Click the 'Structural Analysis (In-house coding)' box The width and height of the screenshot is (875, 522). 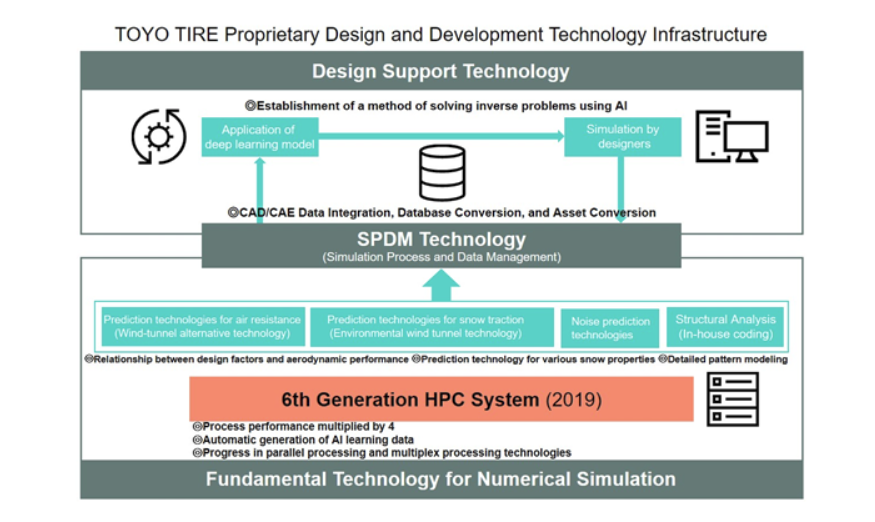(725, 327)
